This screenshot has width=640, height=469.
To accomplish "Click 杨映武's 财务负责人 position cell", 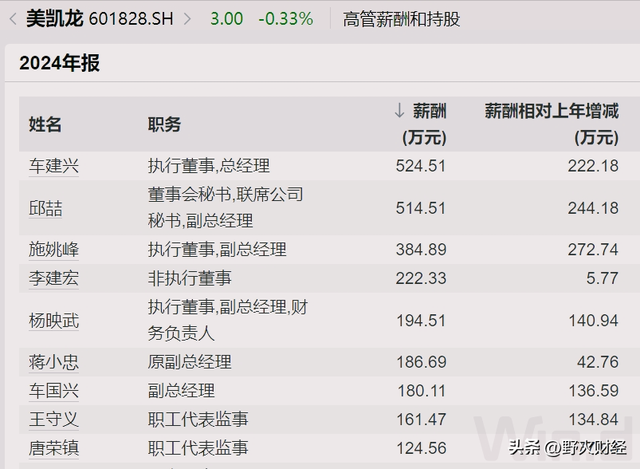I will pos(228,320).
